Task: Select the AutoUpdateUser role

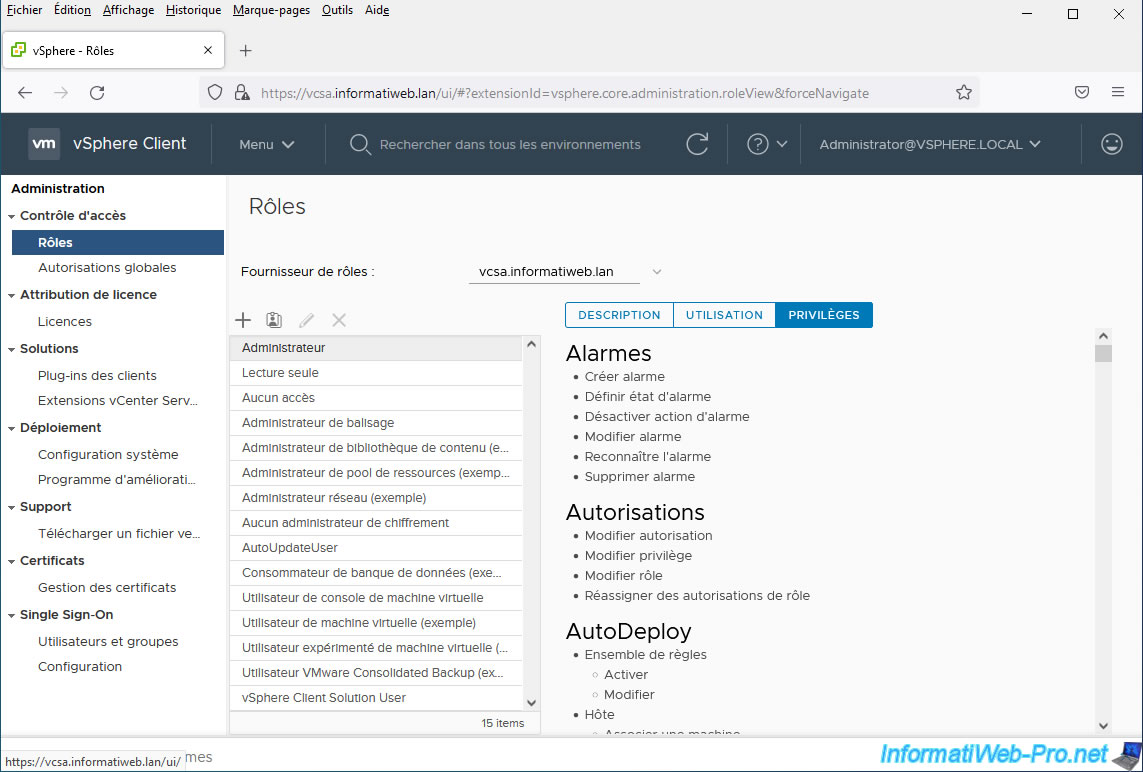Action: (x=376, y=547)
